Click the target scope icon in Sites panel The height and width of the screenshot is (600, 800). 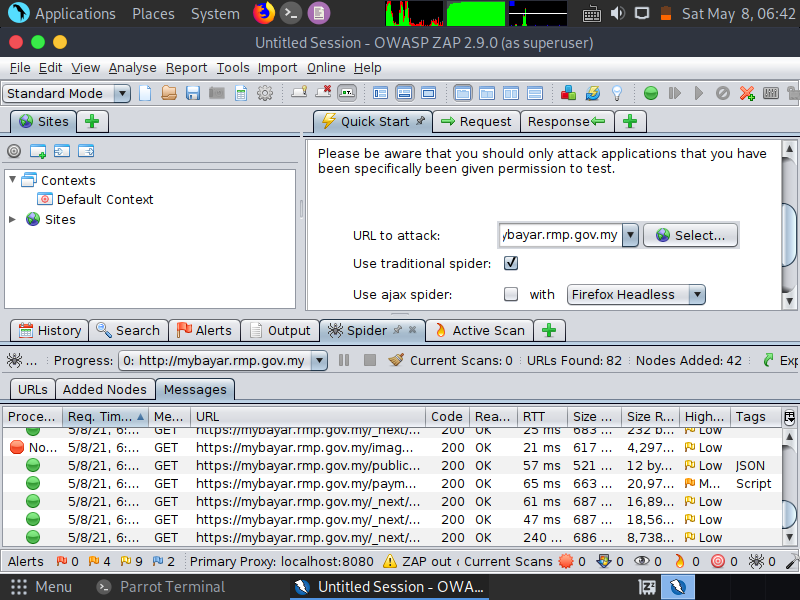point(14,151)
